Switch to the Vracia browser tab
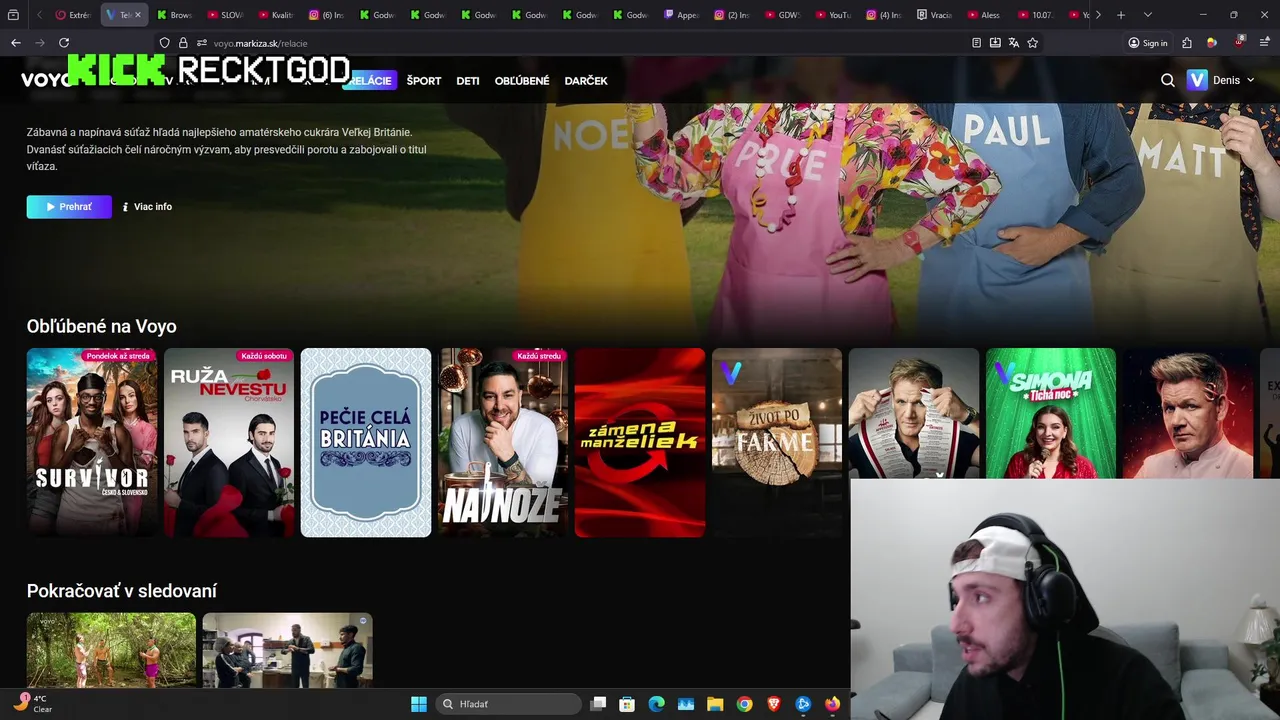Image resolution: width=1280 pixels, height=720 pixels. 935,15
